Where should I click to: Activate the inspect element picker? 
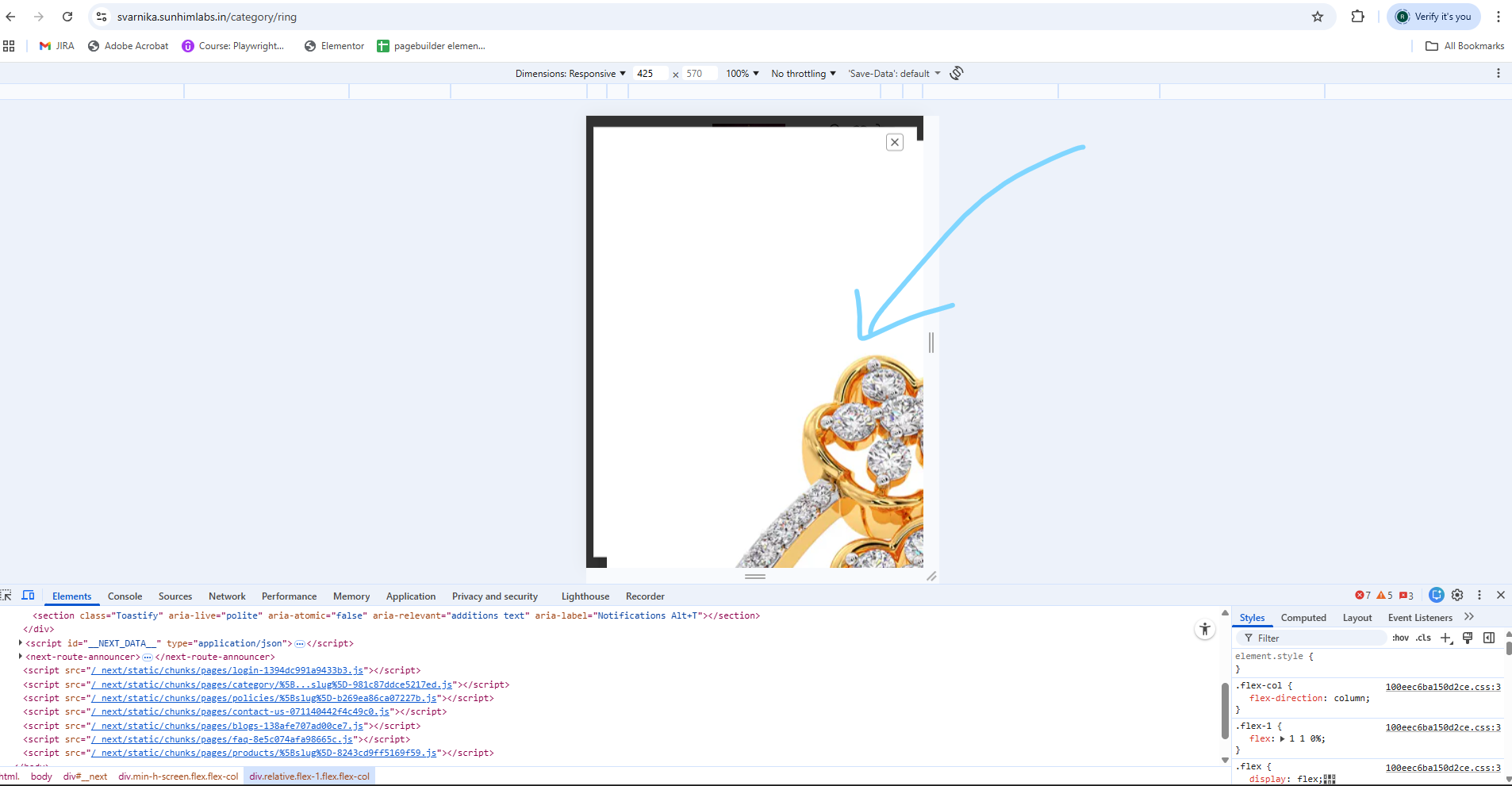click(x=6, y=596)
